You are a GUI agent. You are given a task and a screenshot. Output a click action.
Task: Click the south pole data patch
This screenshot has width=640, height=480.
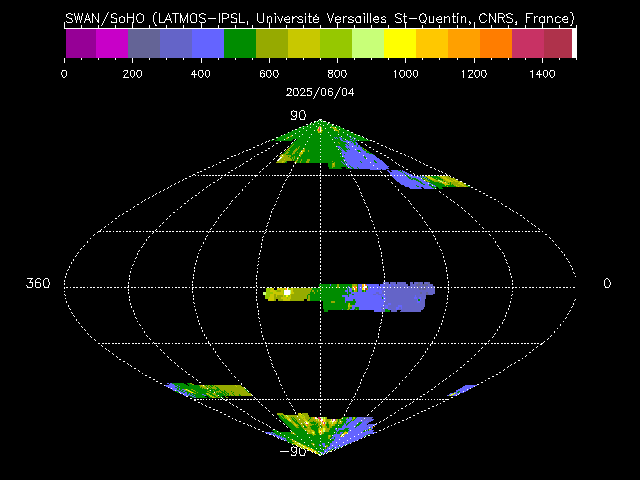[x=320, y=435]
